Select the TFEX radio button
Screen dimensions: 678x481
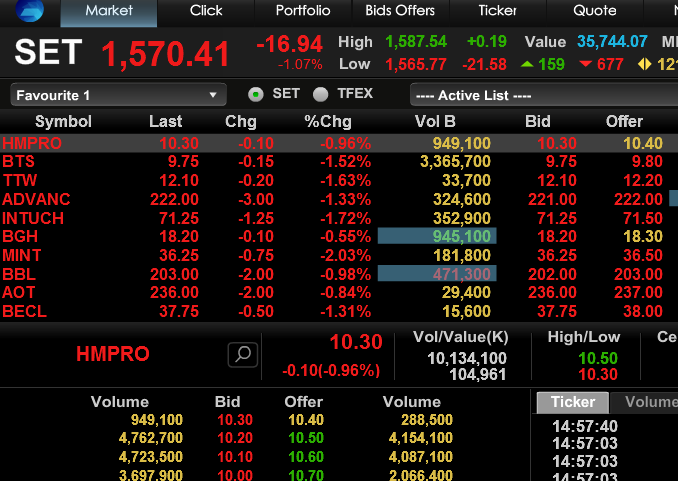coord(320,94)
